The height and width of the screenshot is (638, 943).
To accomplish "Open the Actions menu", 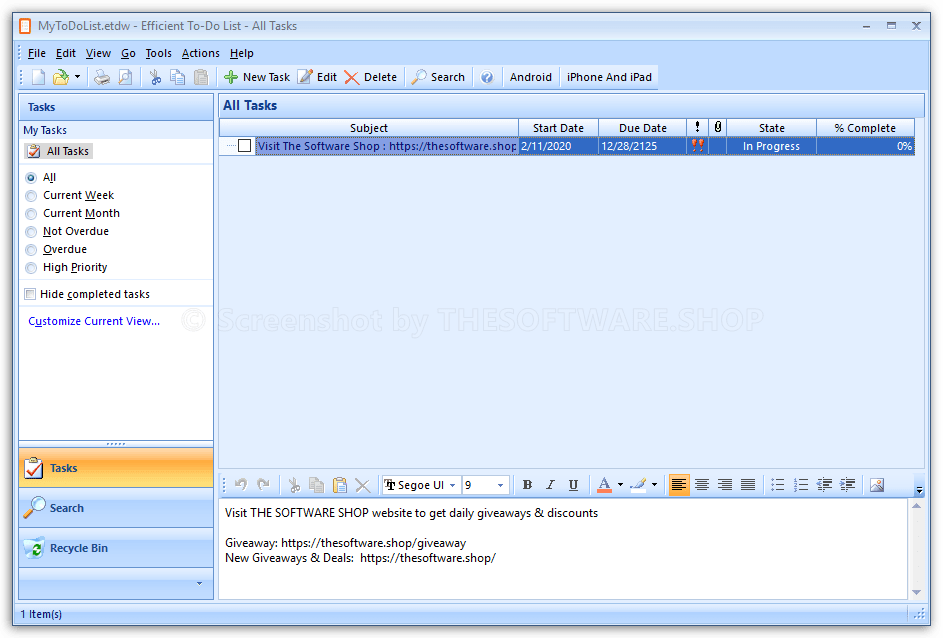I will 200,53.
